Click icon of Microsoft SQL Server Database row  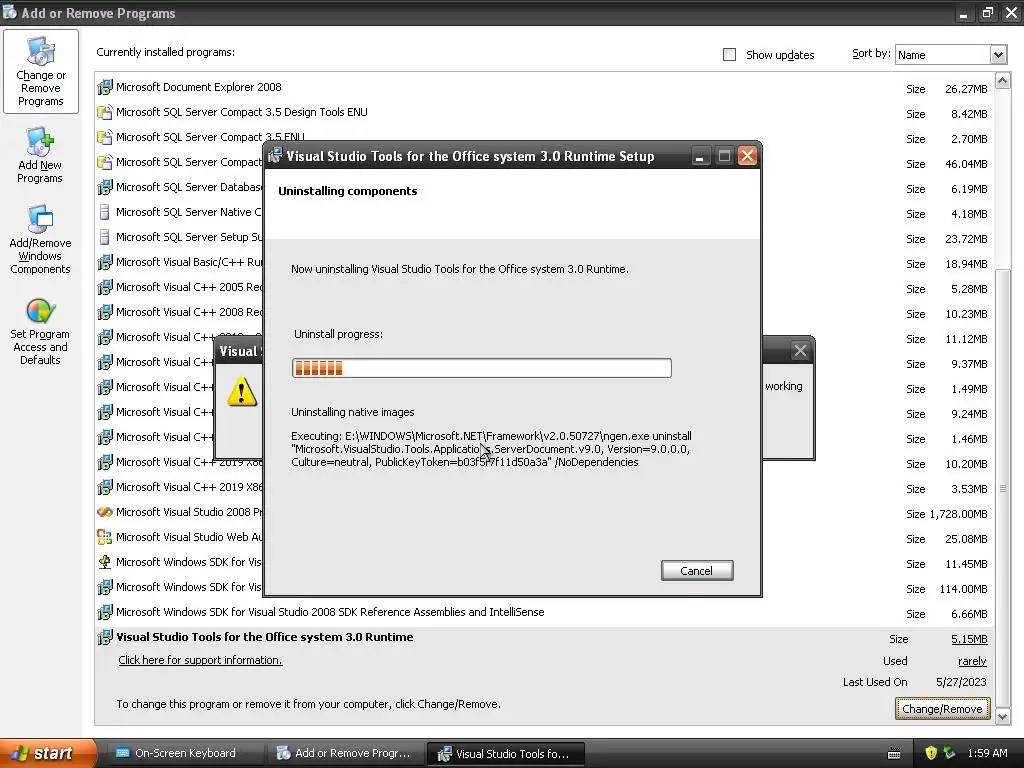104,187
